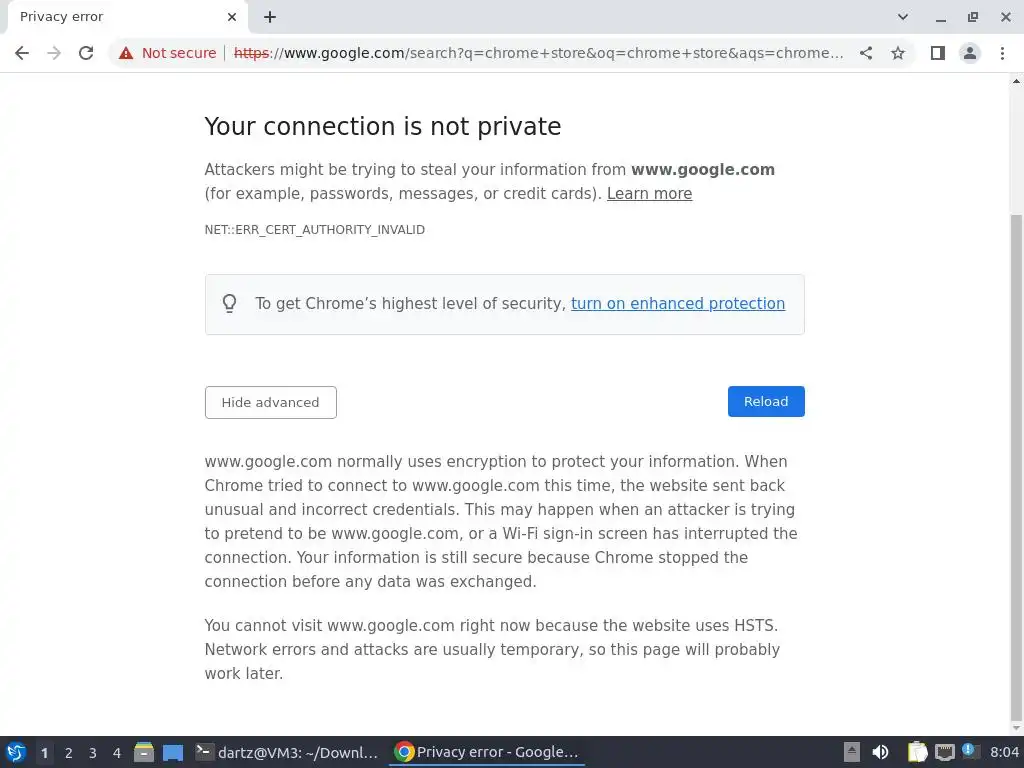Share this page via the share icon

[866, 53]
